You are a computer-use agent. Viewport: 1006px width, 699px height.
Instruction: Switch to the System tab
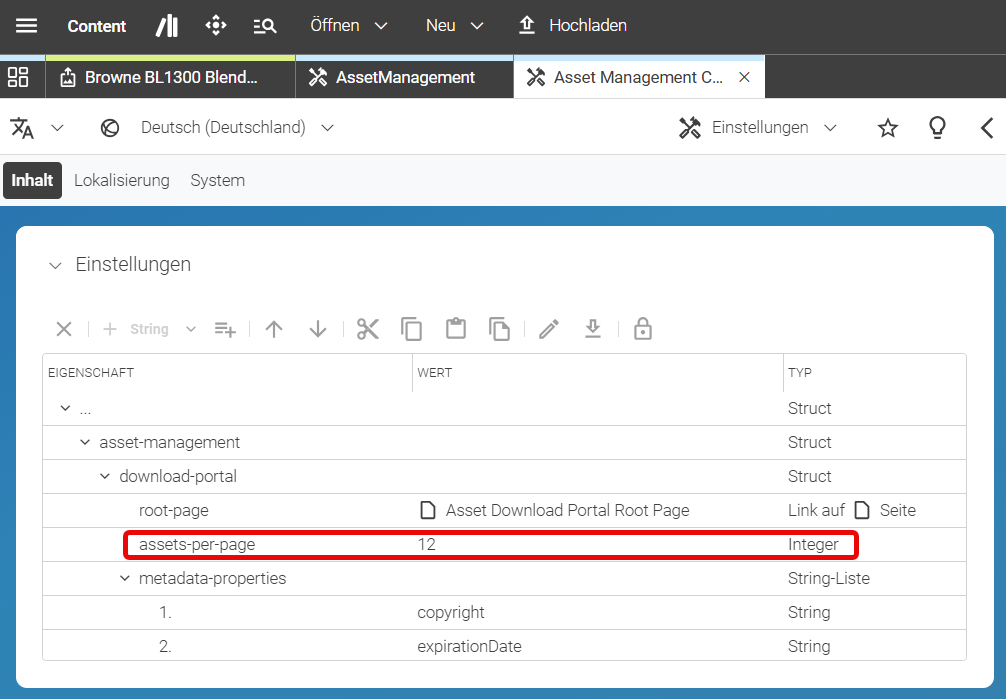click(x=217, y=180)
